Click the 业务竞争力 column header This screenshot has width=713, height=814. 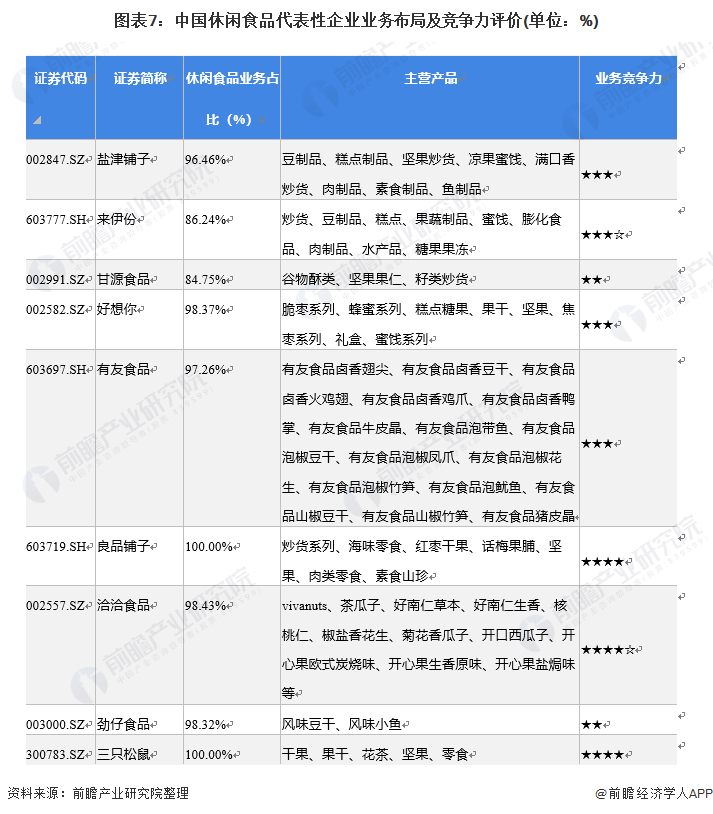(628, 78)
